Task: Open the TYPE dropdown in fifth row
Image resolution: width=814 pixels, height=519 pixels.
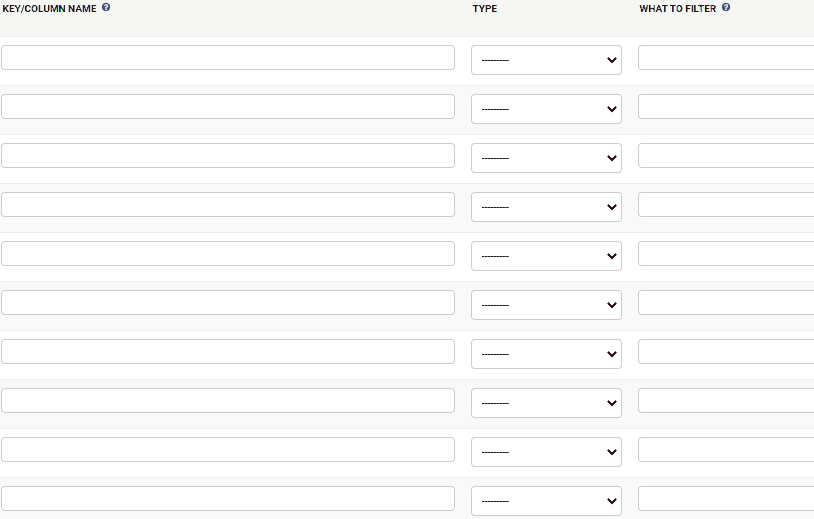Action: (546, 256)
